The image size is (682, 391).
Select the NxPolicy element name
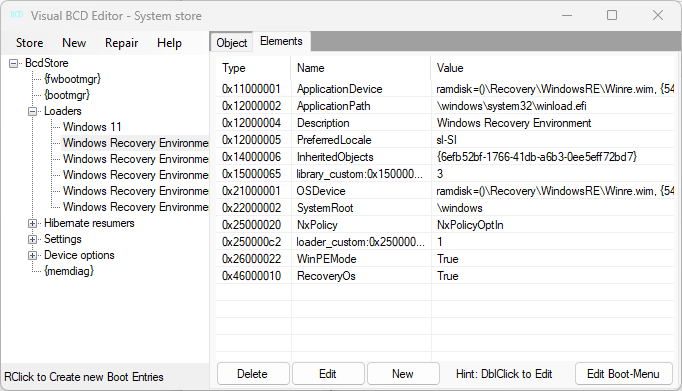pos(317,225)
